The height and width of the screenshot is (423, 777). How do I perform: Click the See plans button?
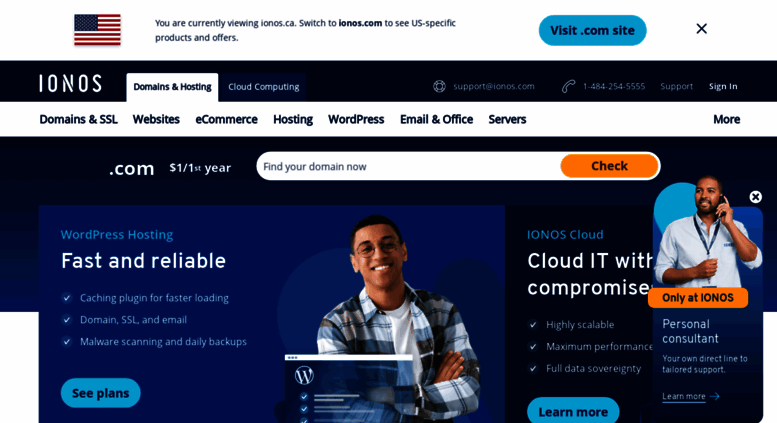[x=101, y=393]
